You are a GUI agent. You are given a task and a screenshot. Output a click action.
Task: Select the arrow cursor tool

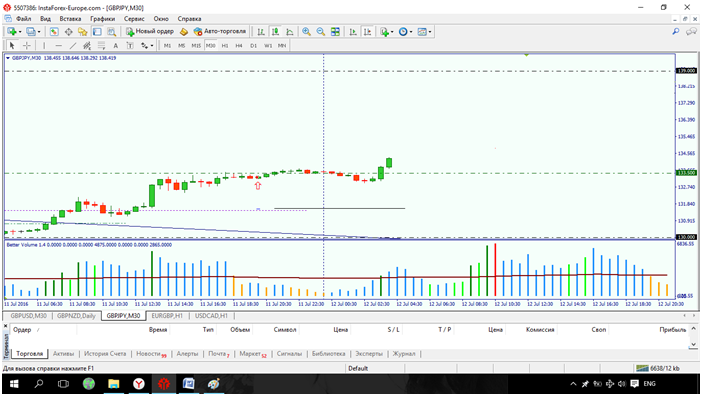coord(12,46)
